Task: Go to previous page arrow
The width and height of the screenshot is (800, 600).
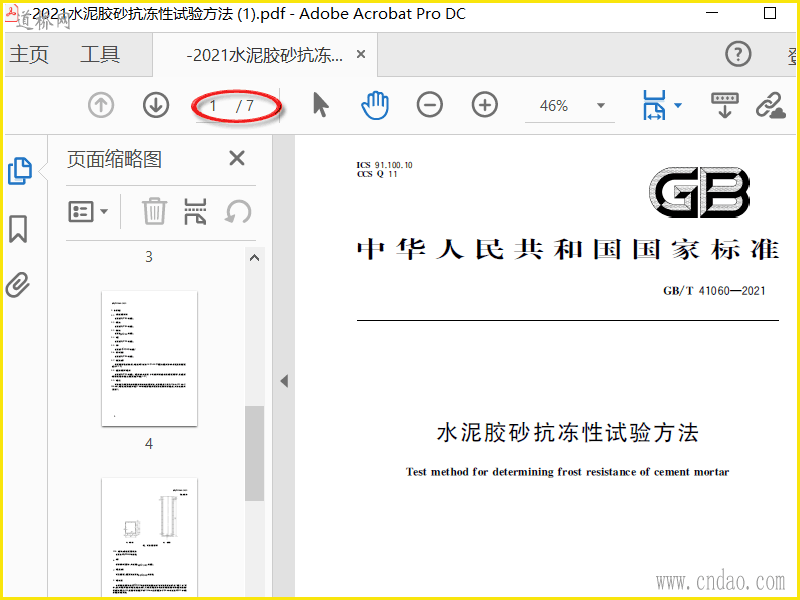Action: click(x=101, y=106)
